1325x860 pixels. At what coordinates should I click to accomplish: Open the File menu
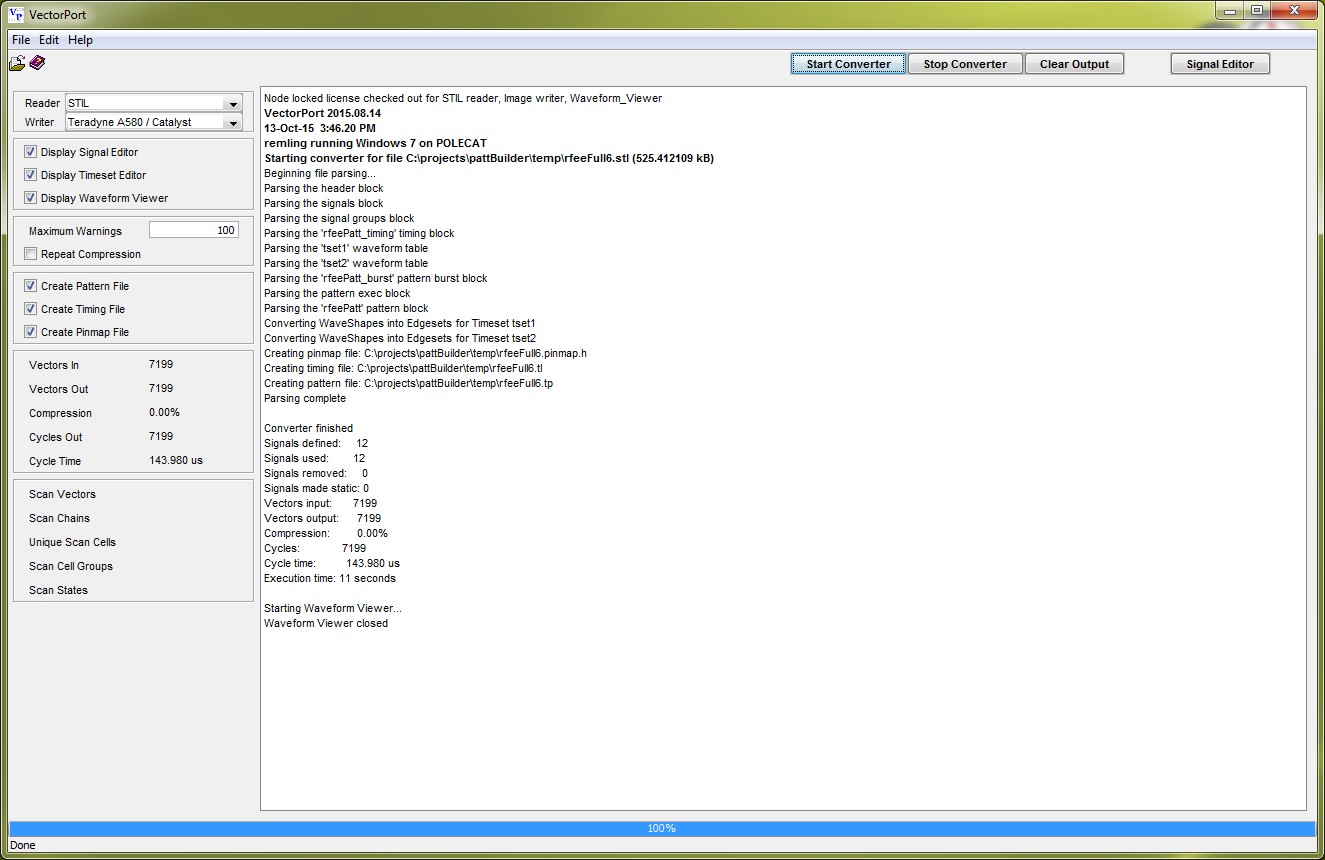[21, 40]
